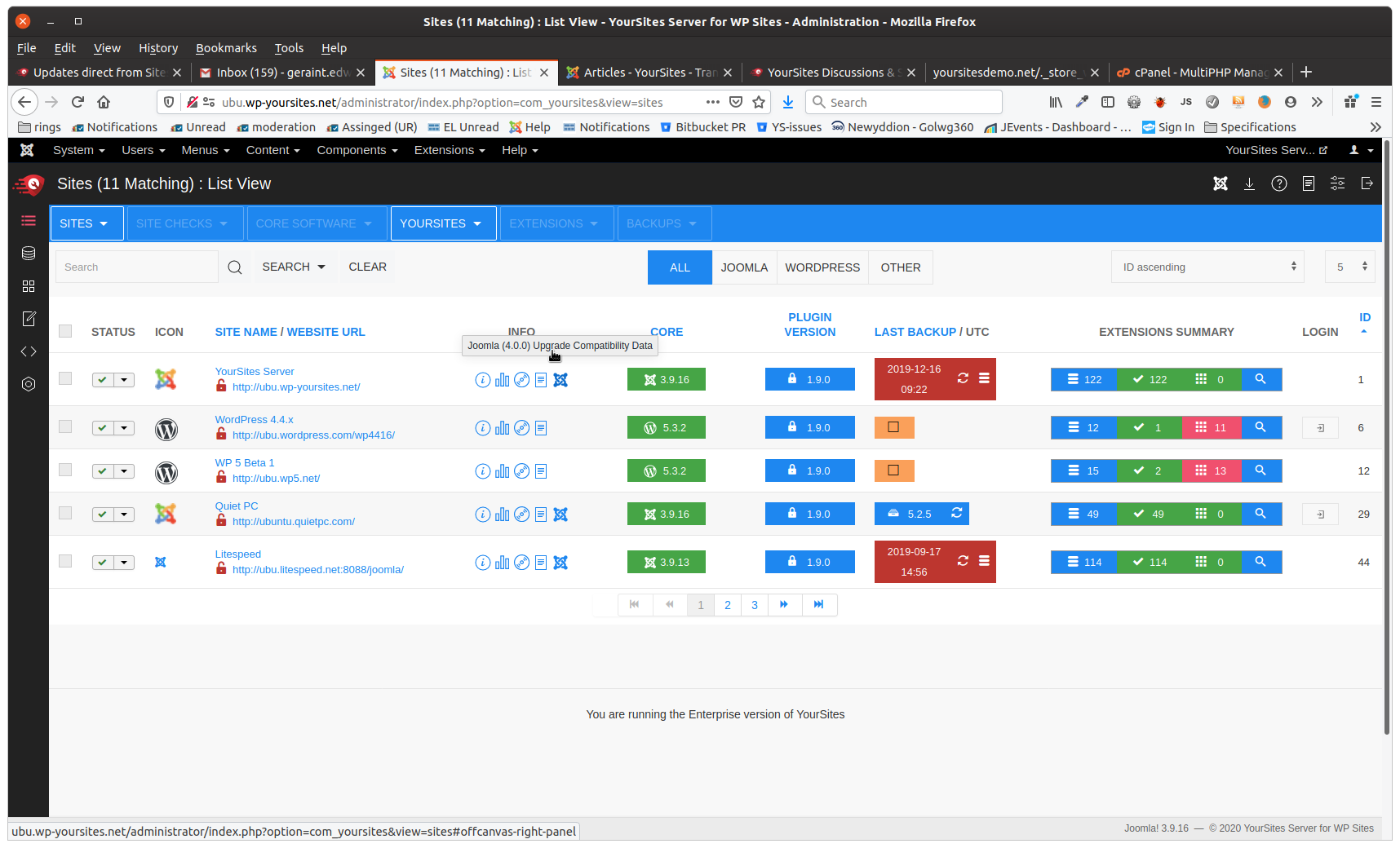Open the Extensions admin menu
The height and width of the screenshot is (848, 1400).
(x=450, y=150)
